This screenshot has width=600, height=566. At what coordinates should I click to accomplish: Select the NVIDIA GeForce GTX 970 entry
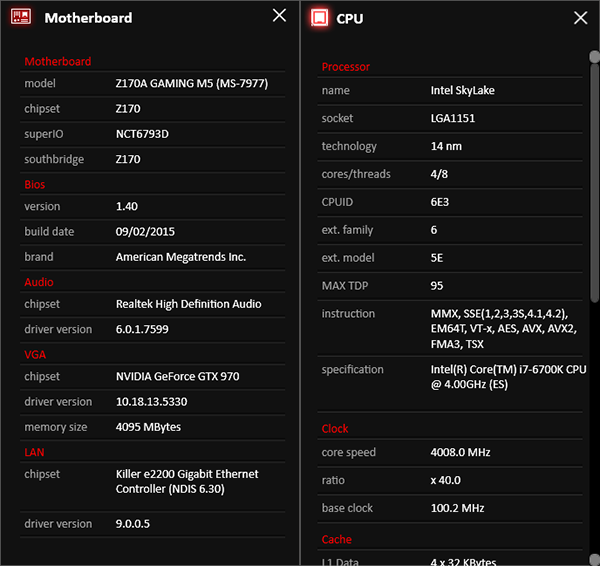(x=177, y=377)
